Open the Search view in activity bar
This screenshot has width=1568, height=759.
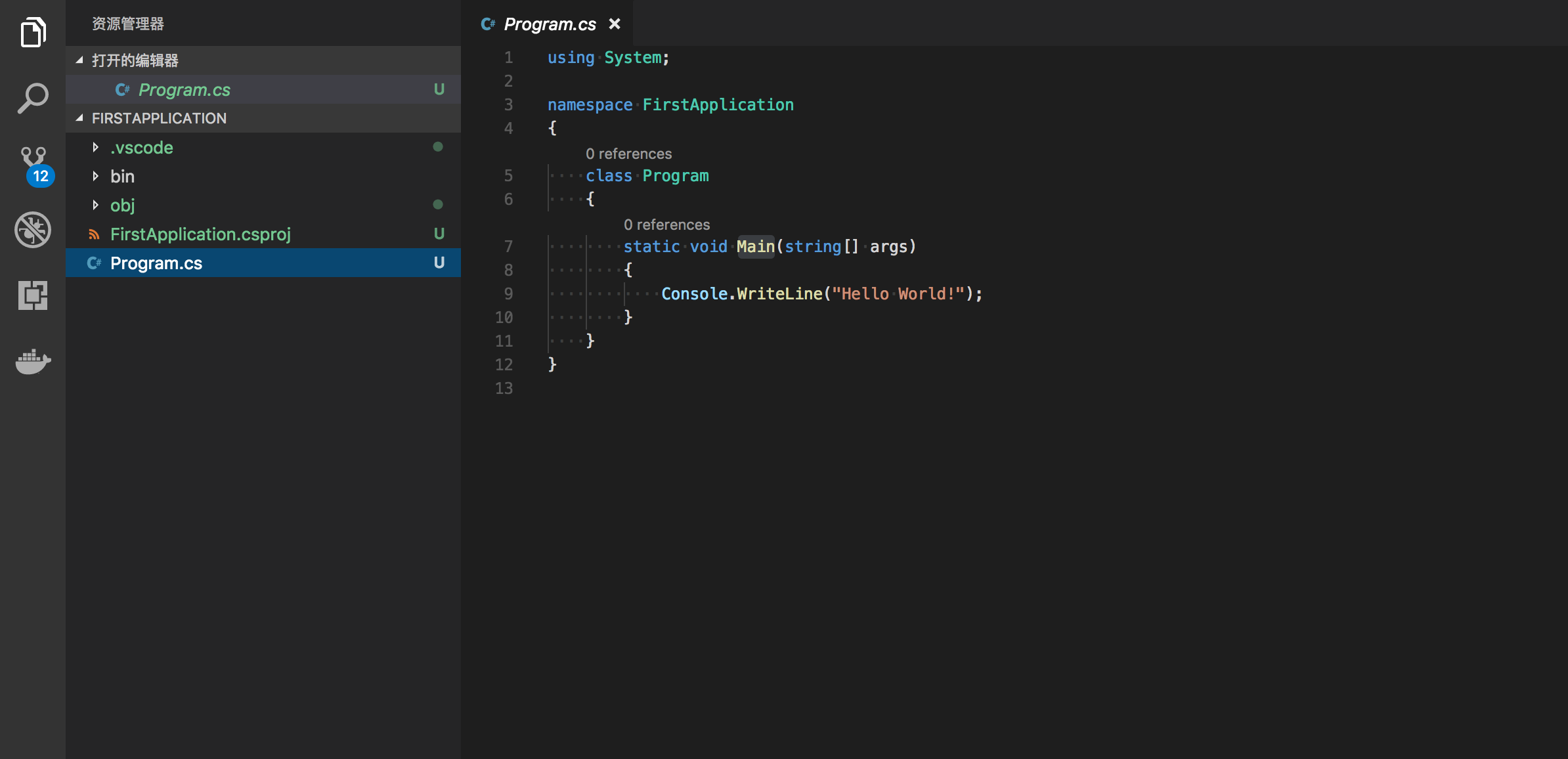(x=33, y=98)
